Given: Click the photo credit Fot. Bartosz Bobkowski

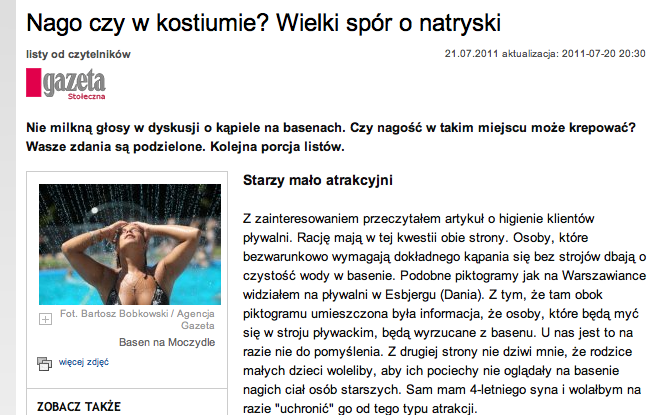Looking at the screenshot, I should [x=114, y=314].
